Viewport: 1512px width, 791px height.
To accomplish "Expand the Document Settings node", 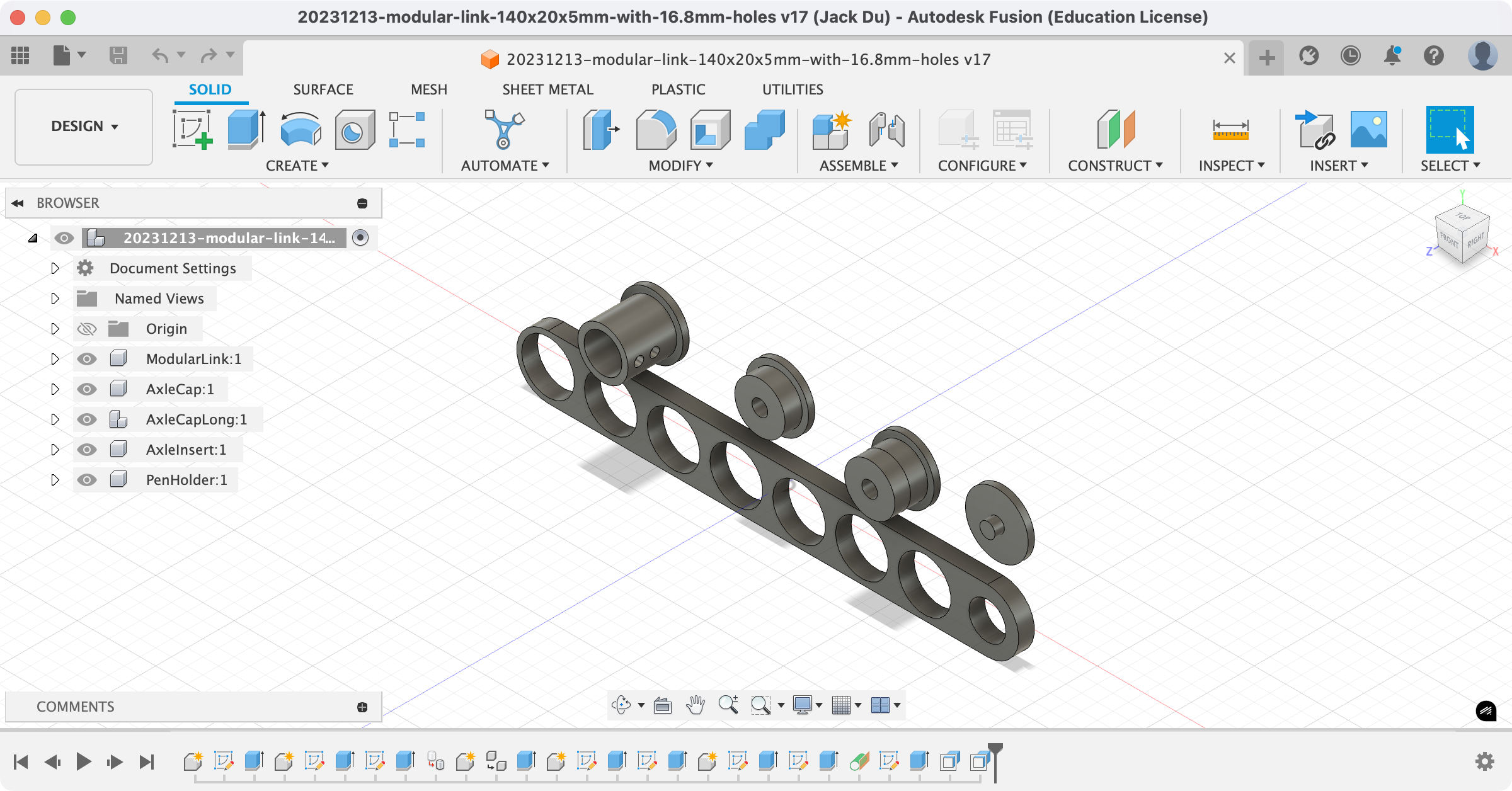I will point(55,268).
